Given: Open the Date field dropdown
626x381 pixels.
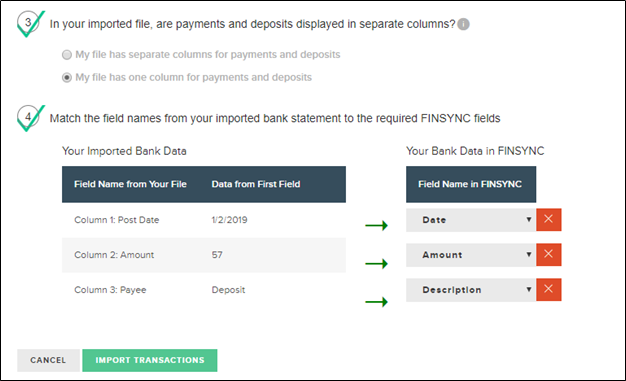Looking at the screenshot, I should click(471, 220).
